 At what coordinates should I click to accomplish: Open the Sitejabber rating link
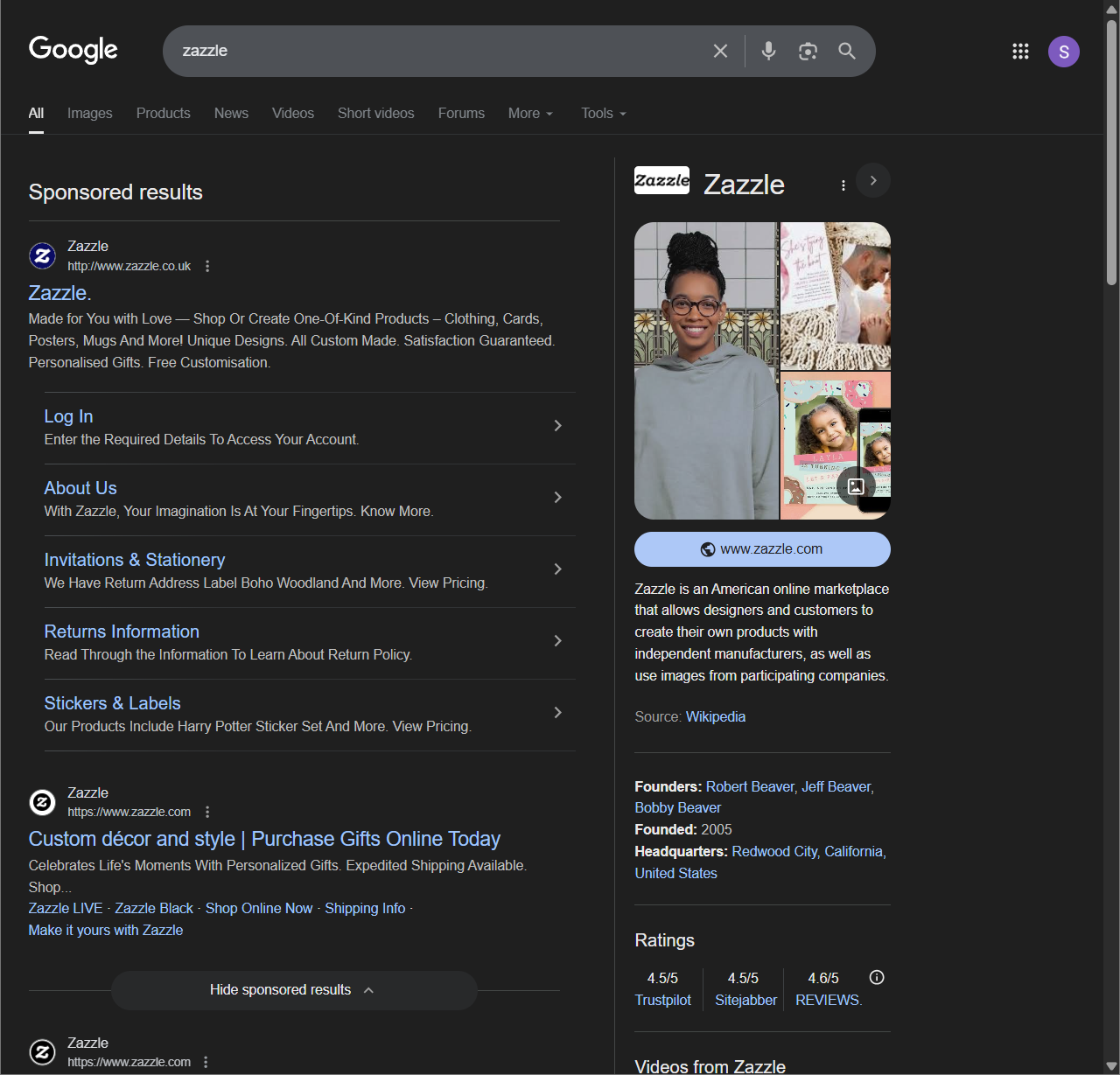(x=746, y=1000)
